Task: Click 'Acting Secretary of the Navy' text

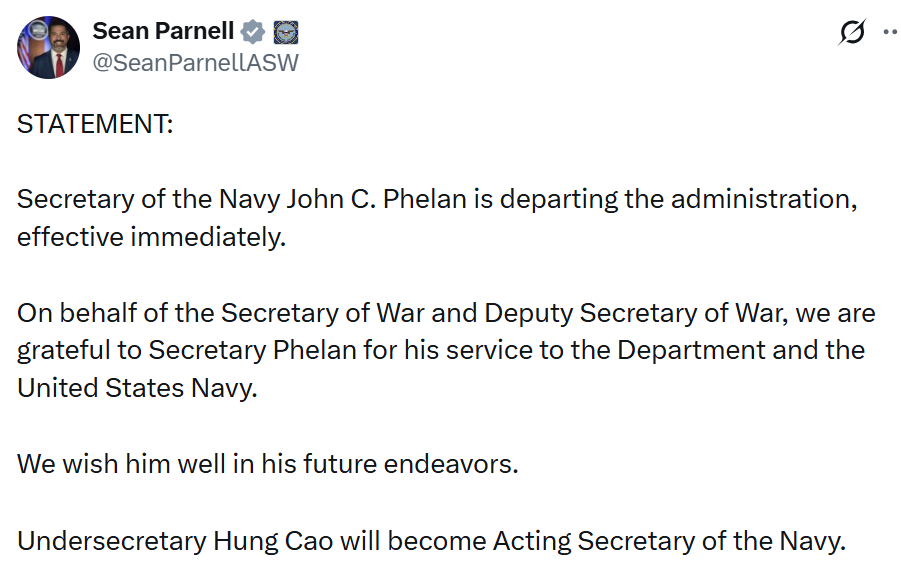Action: [x=669, y=541]
